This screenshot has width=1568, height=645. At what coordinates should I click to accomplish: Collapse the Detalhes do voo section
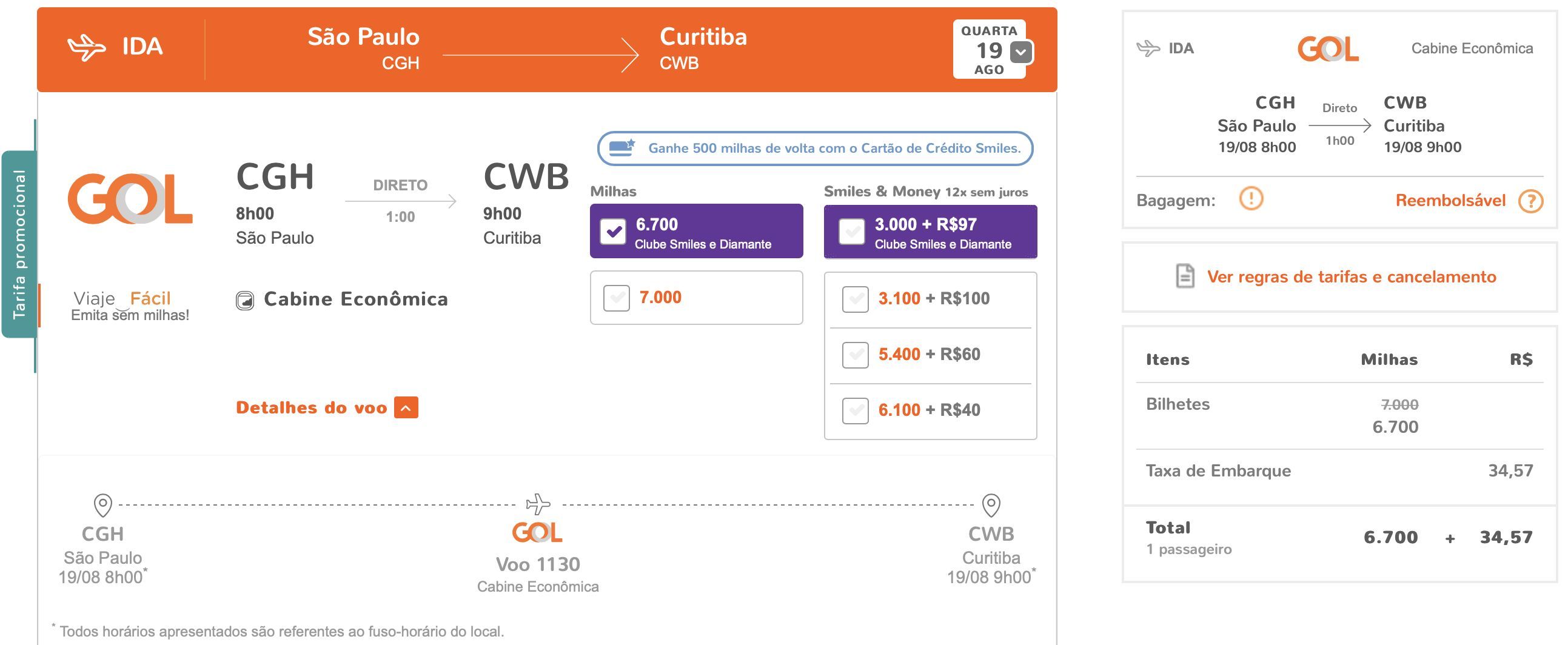tap(406, 408)
